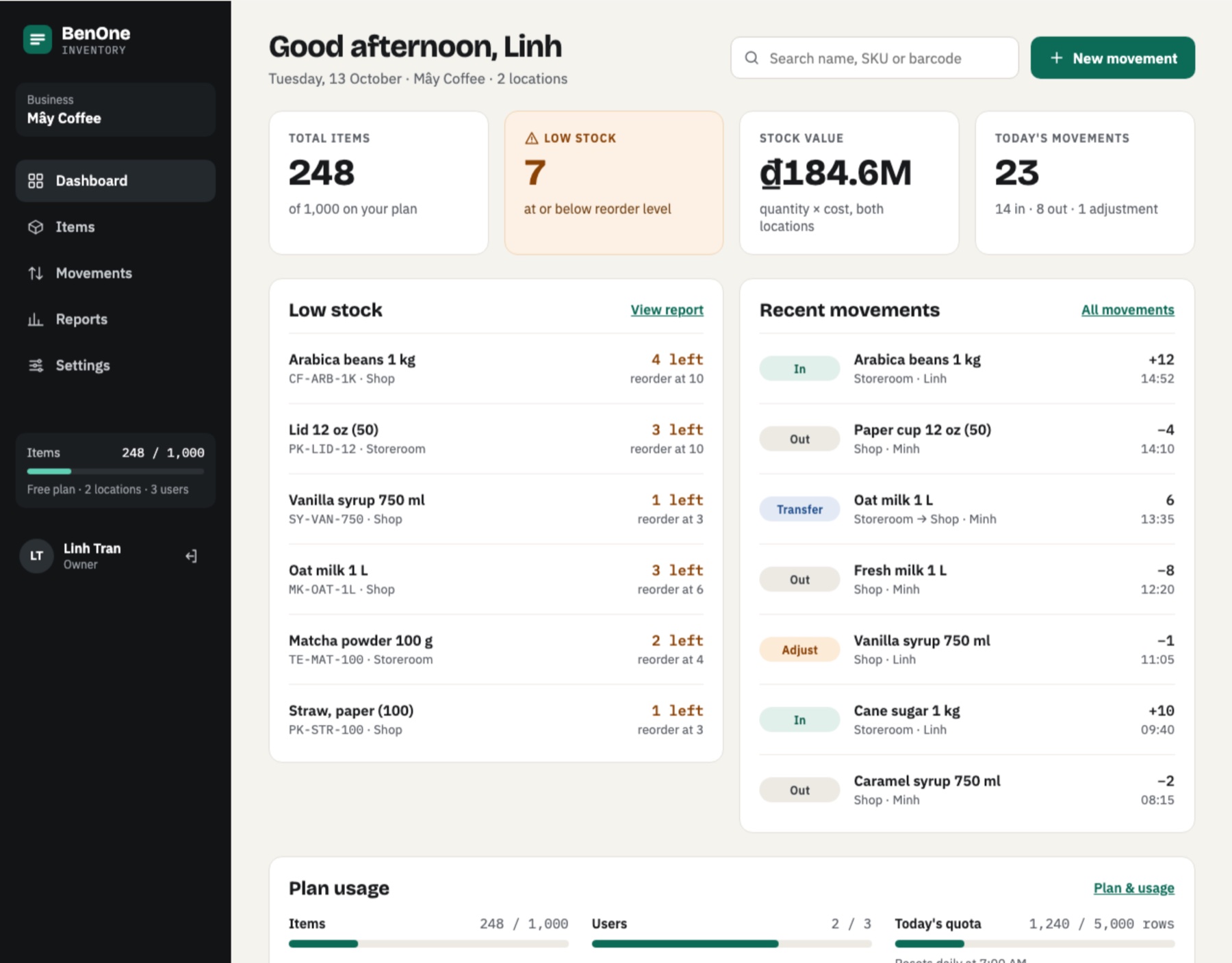Click the search name, SKU or barcode field

875,58
